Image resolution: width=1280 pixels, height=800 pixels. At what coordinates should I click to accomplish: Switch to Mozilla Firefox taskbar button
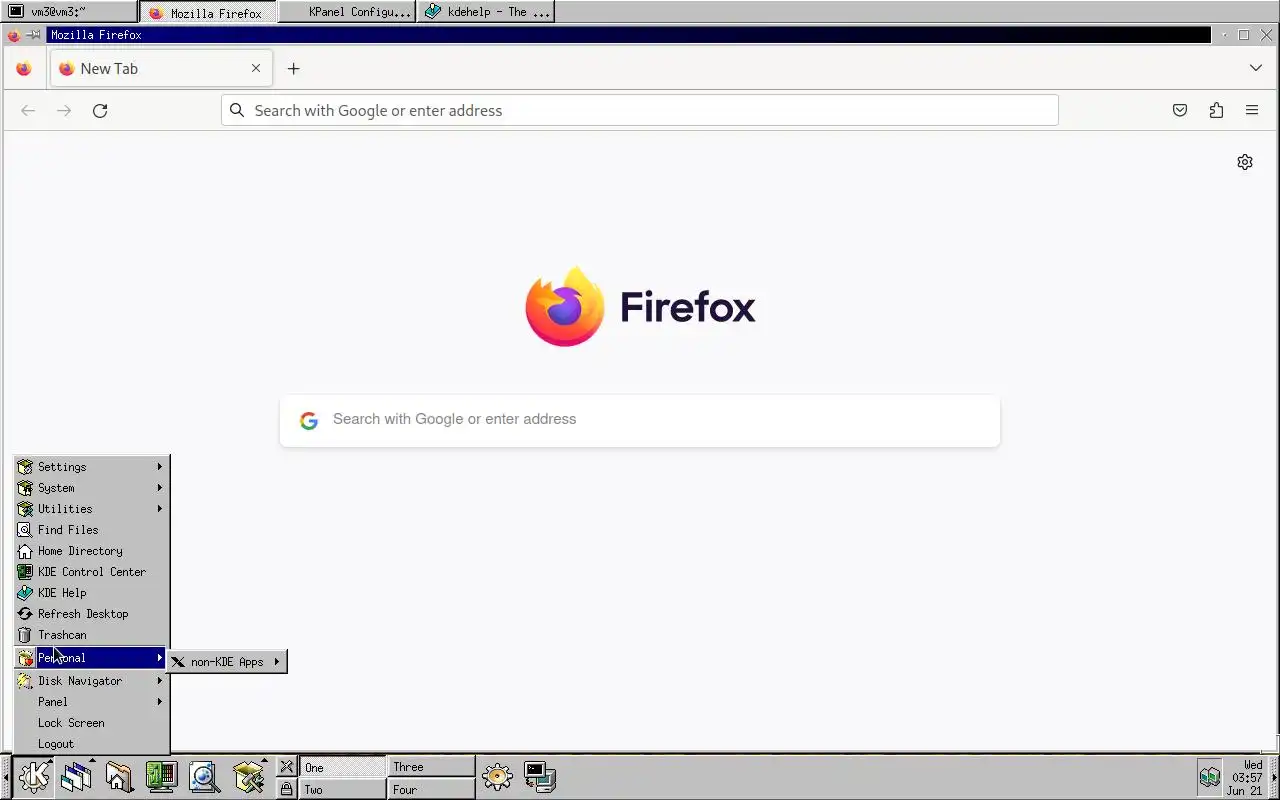[208, 12]
